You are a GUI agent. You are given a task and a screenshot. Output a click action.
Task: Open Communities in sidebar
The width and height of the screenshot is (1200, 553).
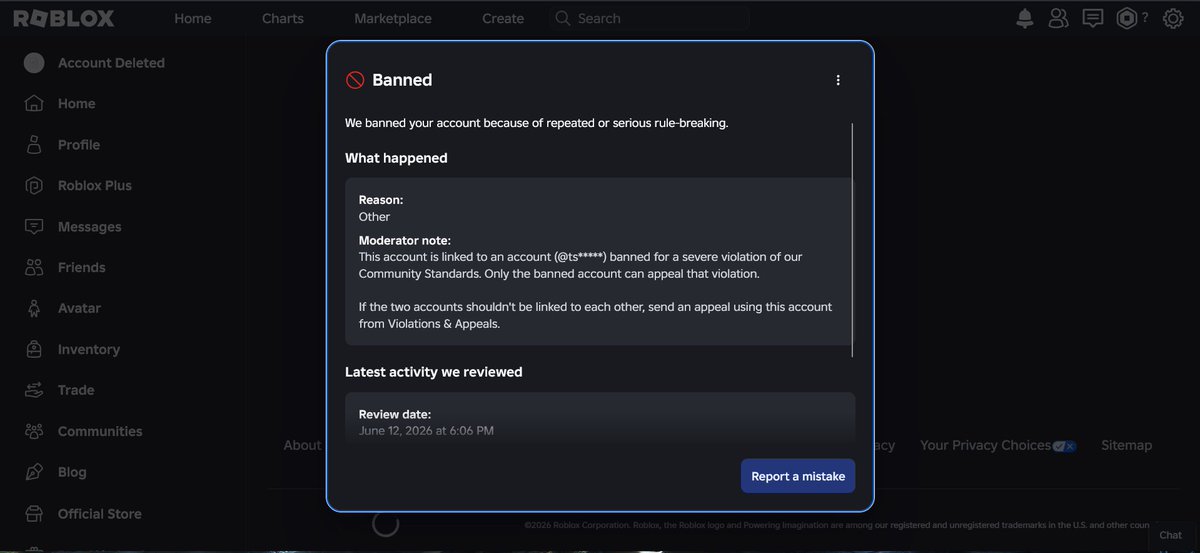click(100, 432)
